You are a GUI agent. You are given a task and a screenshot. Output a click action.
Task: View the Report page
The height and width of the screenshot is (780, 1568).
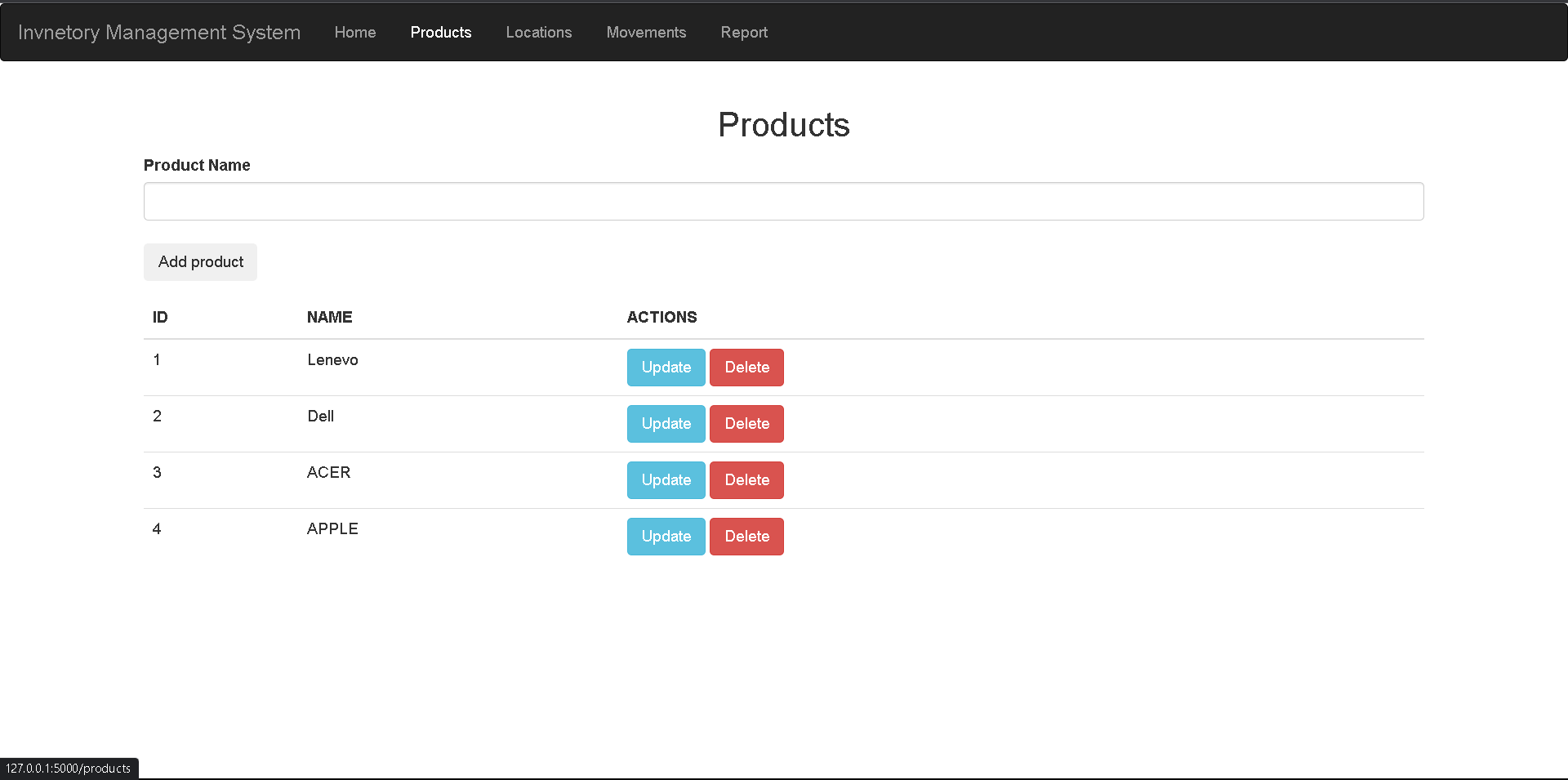744,32
